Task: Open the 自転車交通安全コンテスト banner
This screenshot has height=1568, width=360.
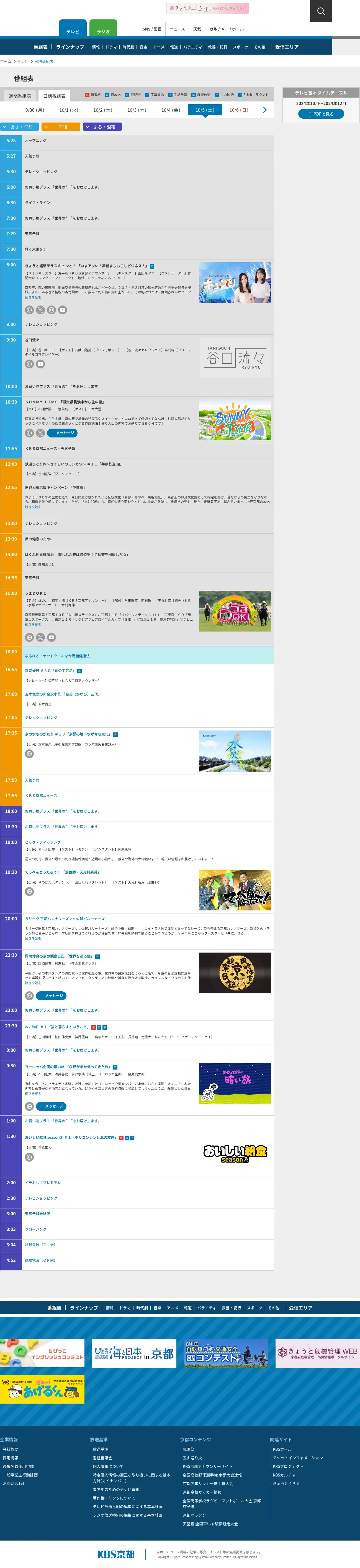Action: pyautogui.click(x=226, y=1353)
